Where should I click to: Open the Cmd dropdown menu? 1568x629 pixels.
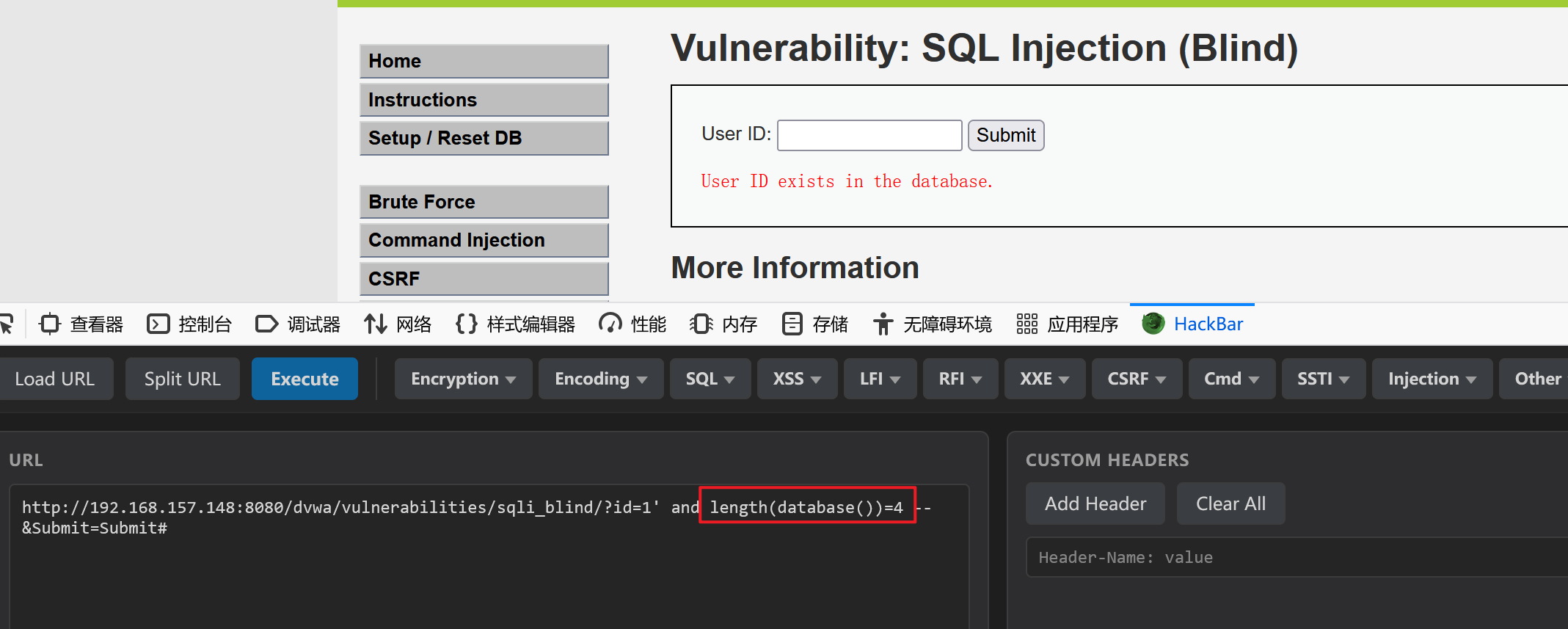point(1231,379)
